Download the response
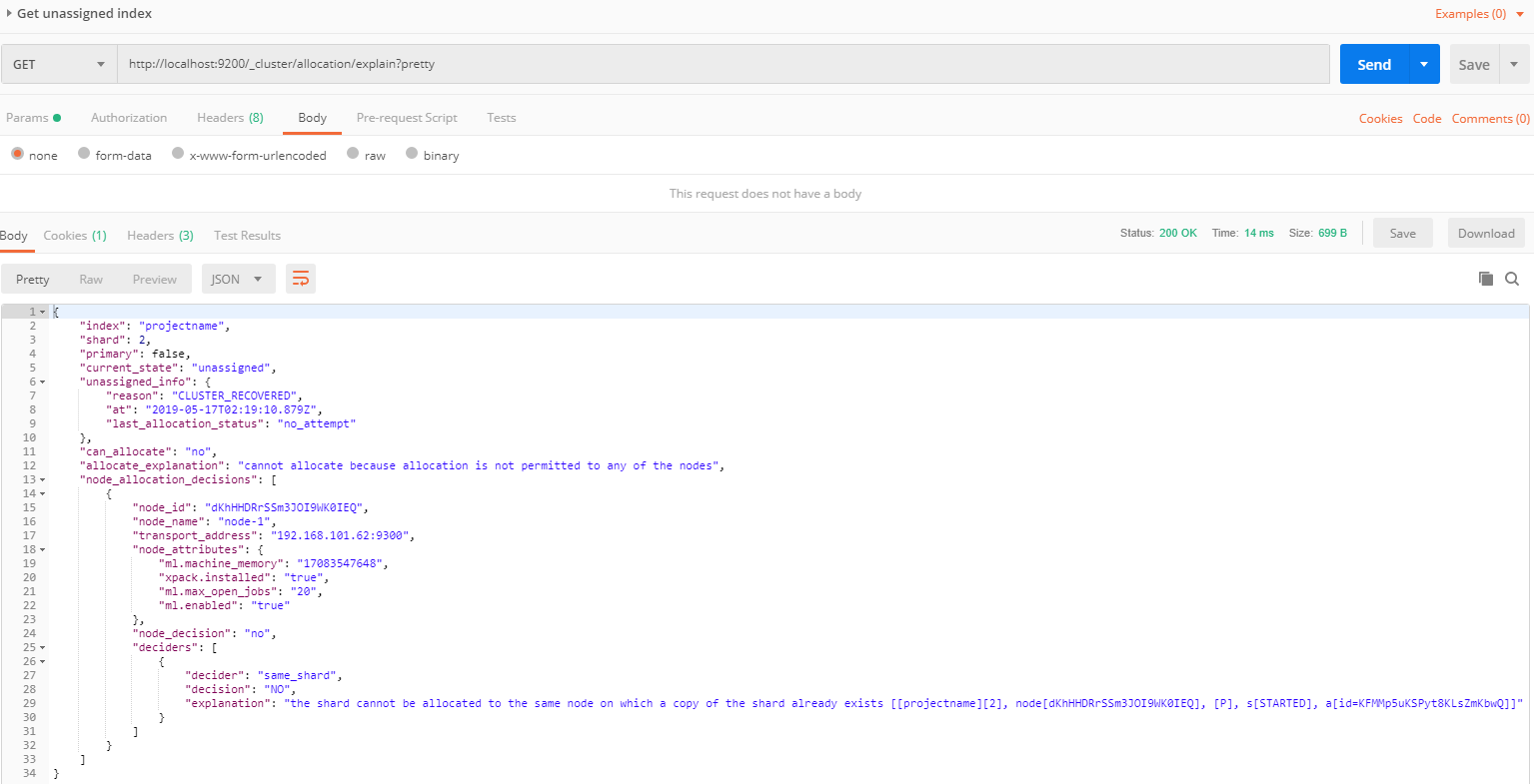 pyautogui.click(x=1486, y=232)
